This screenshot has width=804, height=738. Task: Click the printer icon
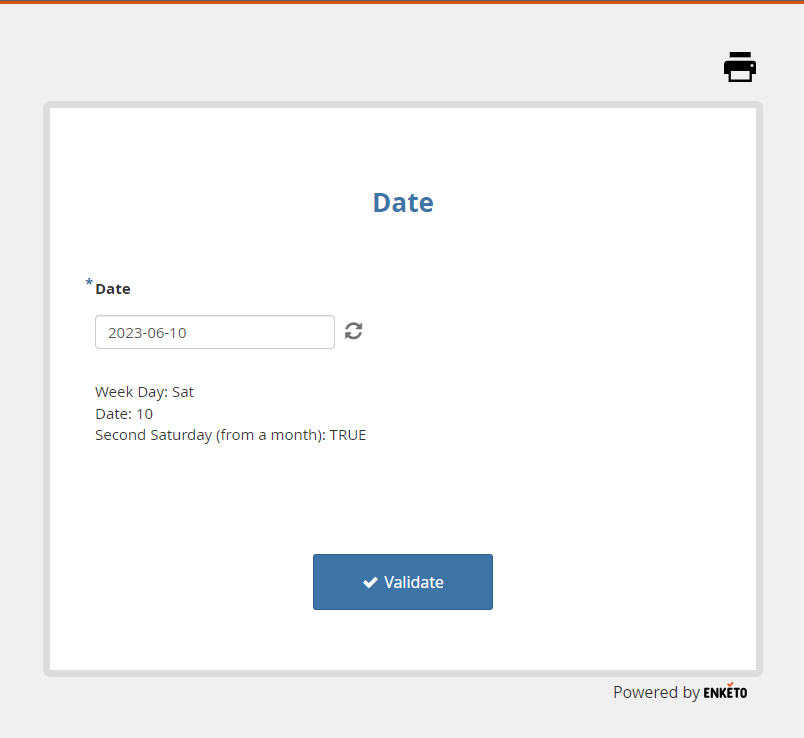pos(740,66)
